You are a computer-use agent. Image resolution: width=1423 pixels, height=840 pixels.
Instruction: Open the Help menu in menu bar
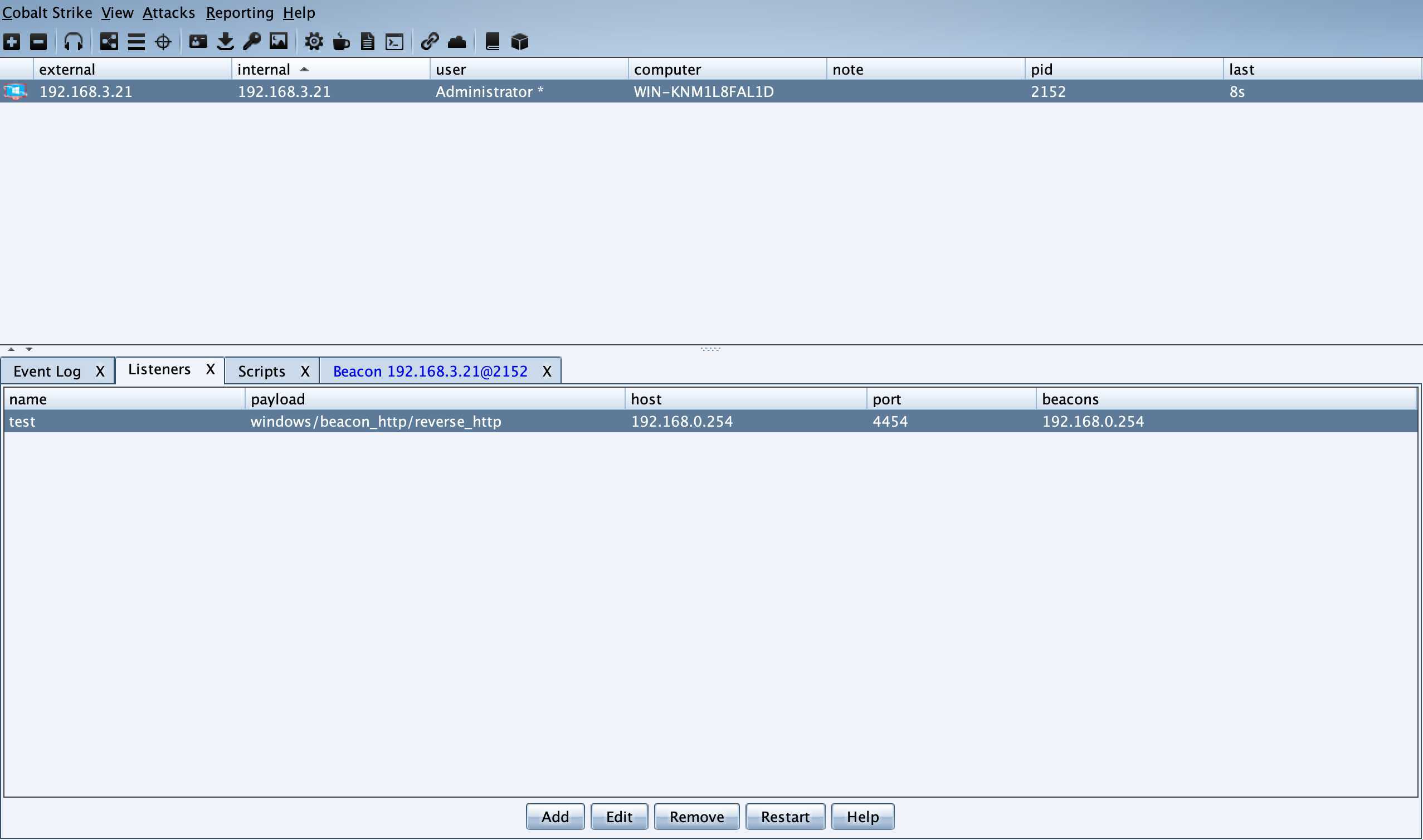click(x=299, y=12)
